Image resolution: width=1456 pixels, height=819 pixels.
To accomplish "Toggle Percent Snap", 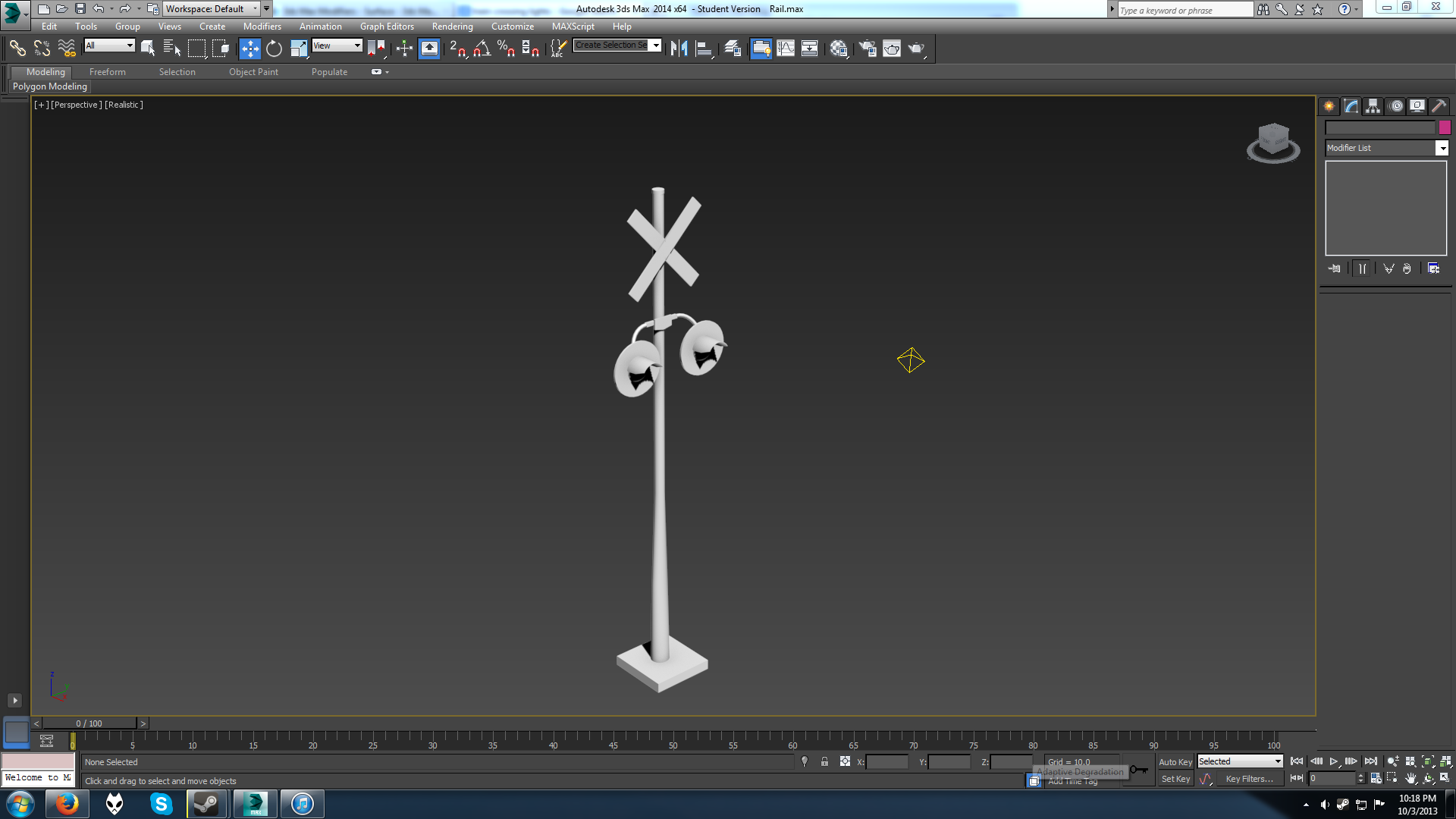I will (506, 49).
